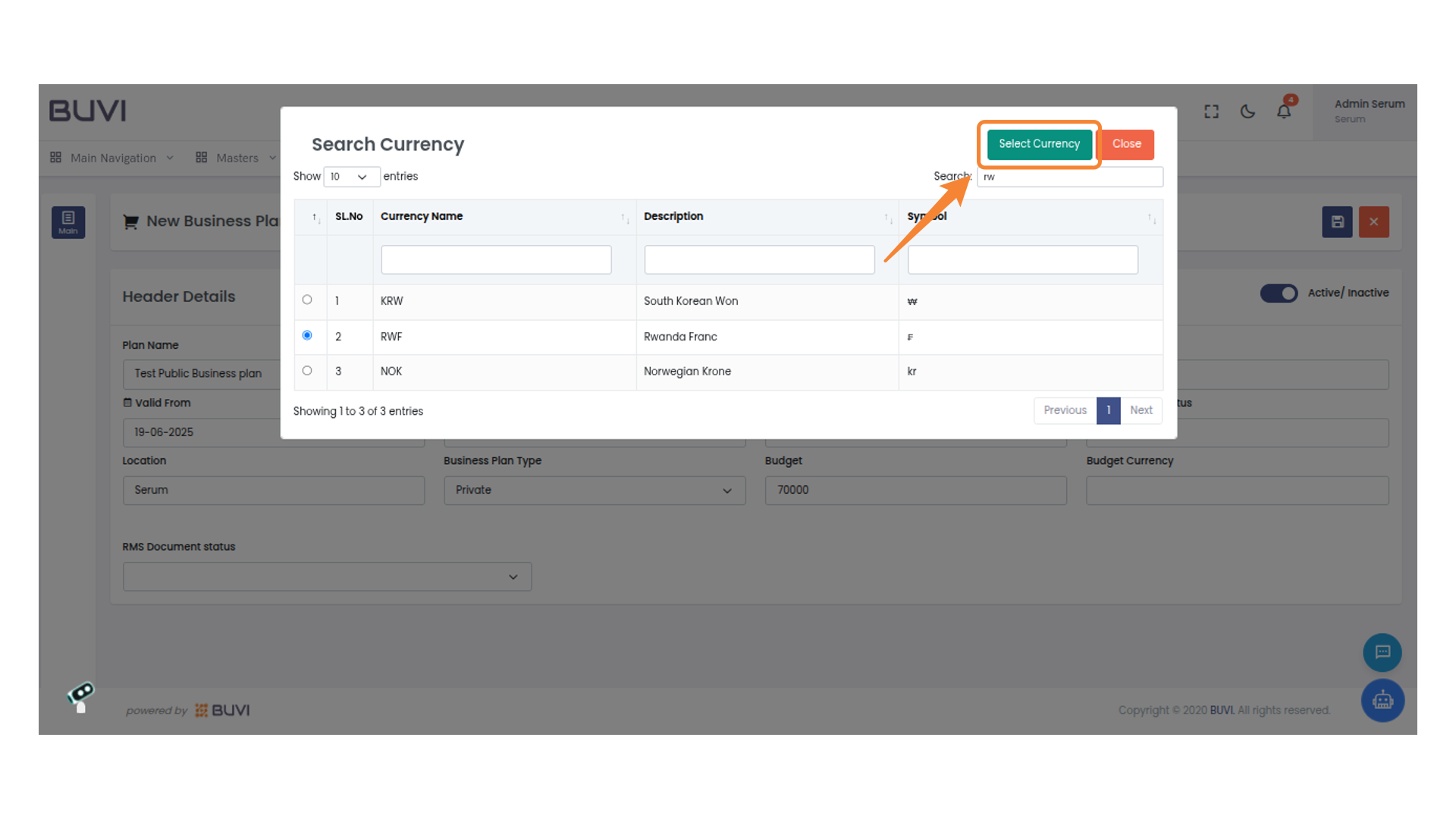
Task: Open the chat bubble widget
Action: (x=1382, y=652)
